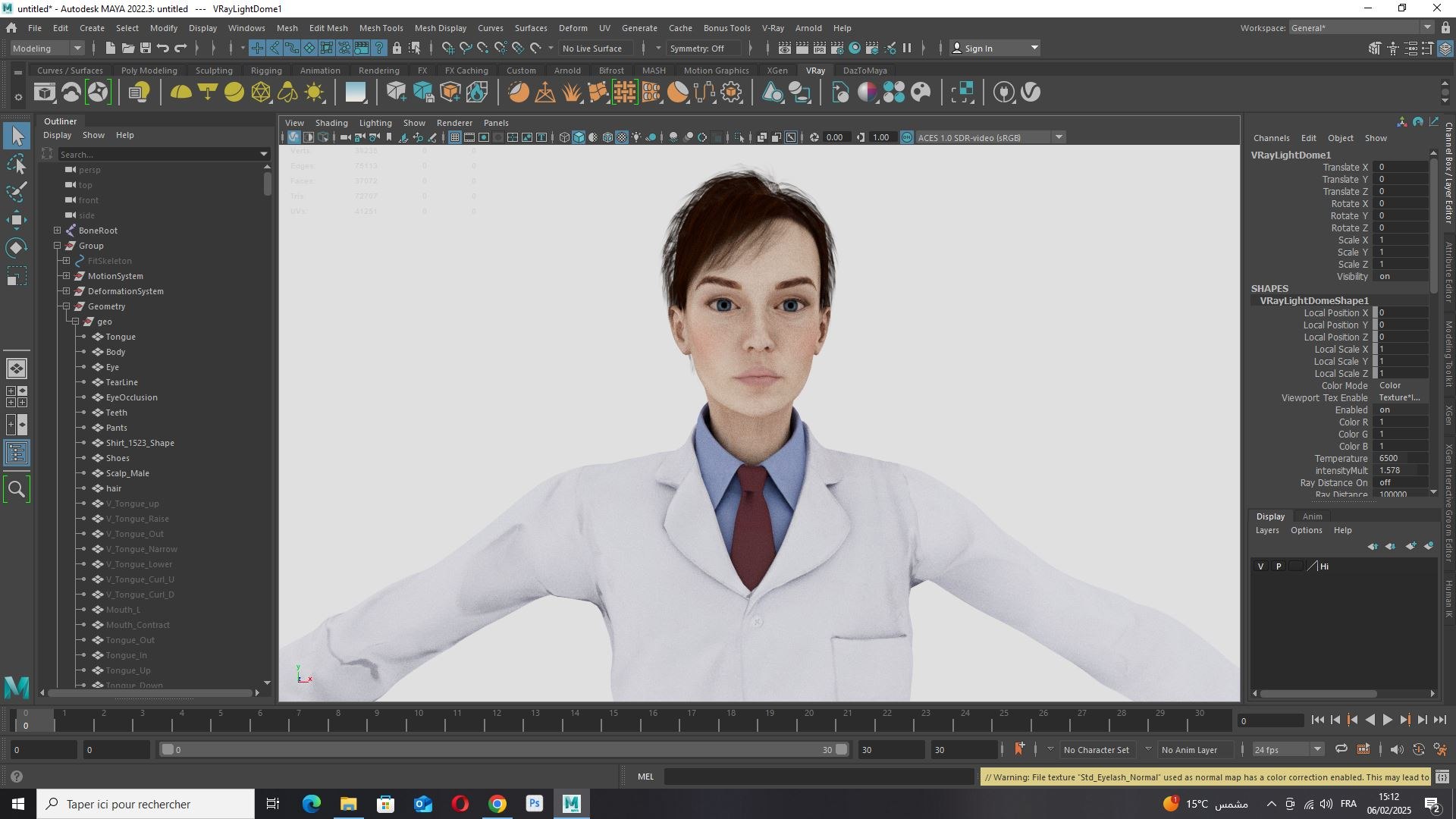Open the Modeling menu set dropdown
The image size is (1456, 819).
click(47, 48)
